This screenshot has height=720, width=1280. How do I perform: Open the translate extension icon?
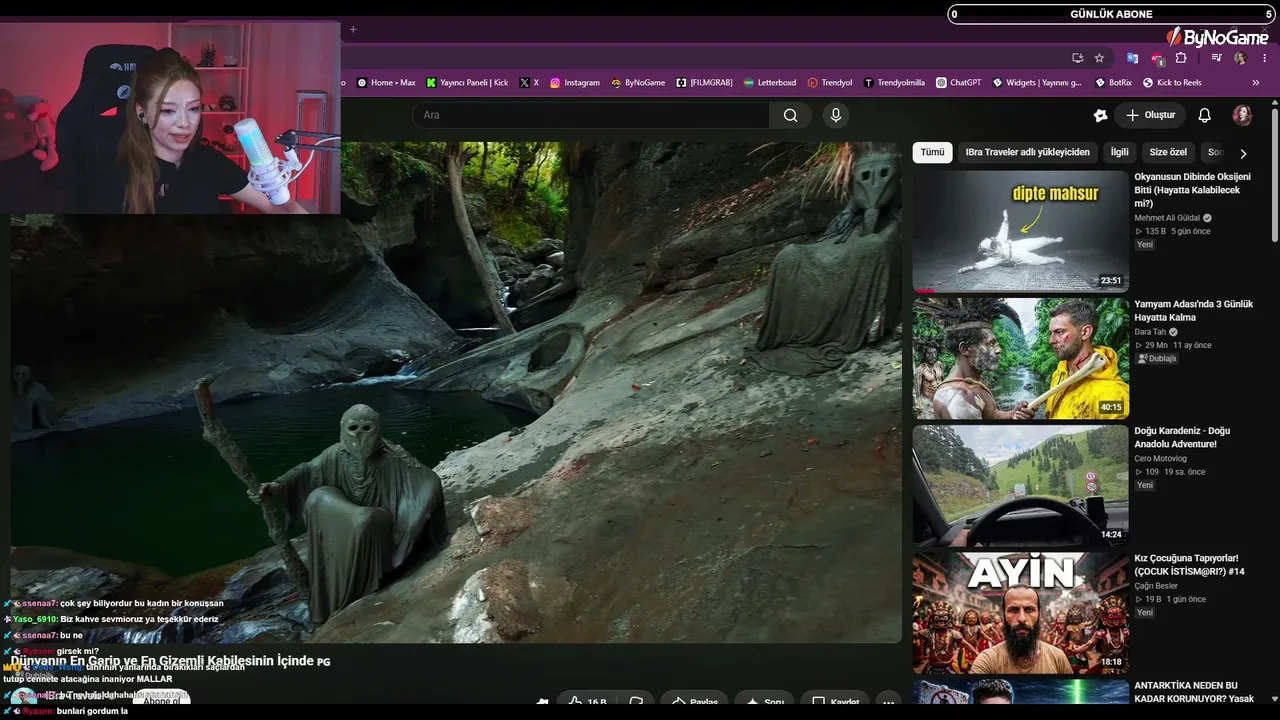(x=1132, y=58)
